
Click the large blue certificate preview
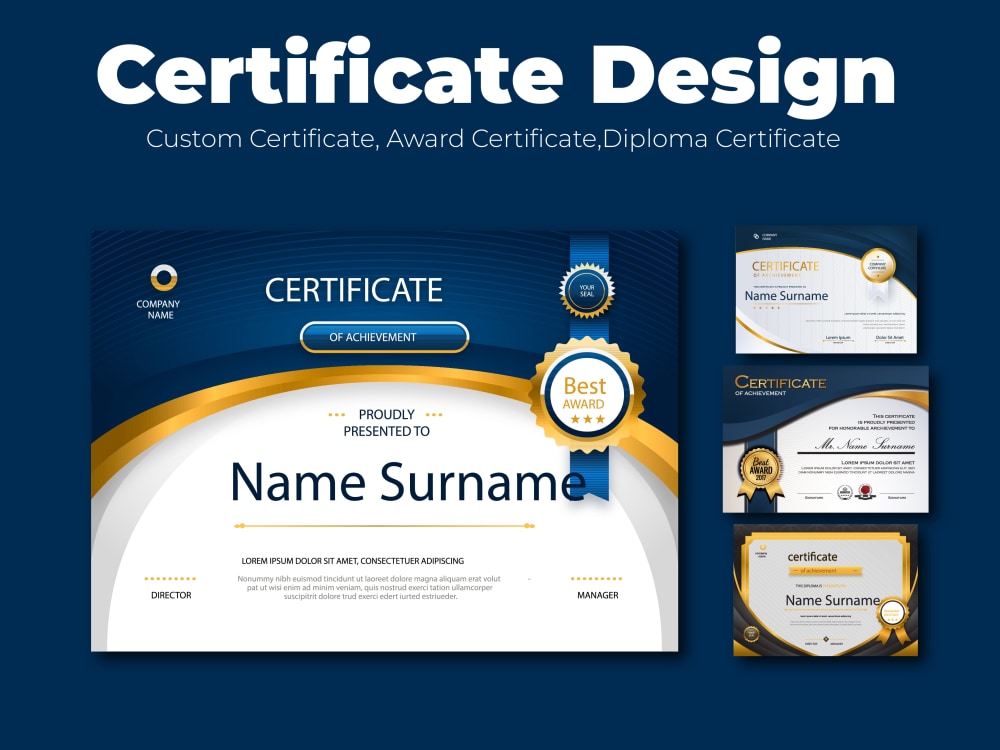point(385,441)
